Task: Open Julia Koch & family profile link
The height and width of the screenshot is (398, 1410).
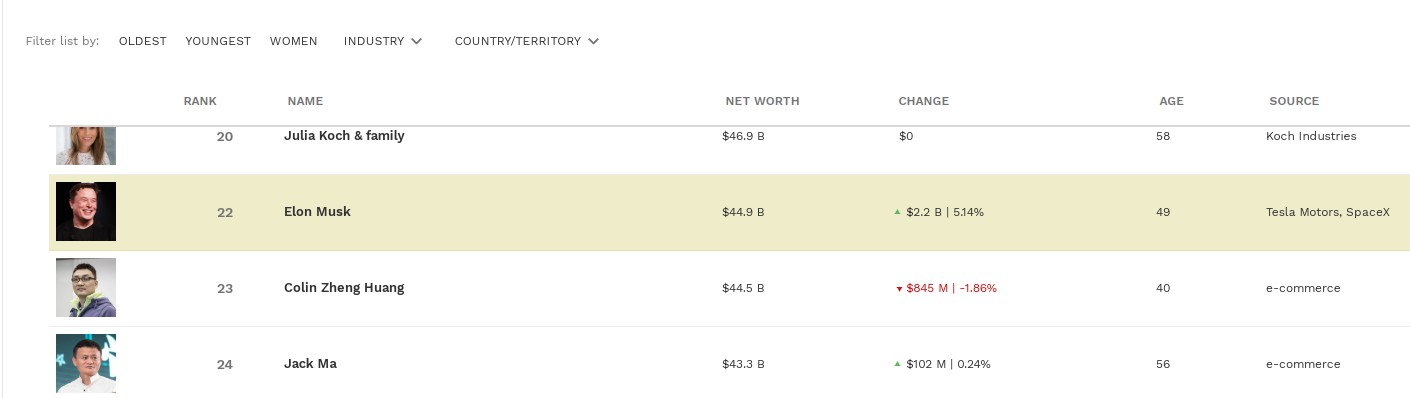Action: click(344, 136)
